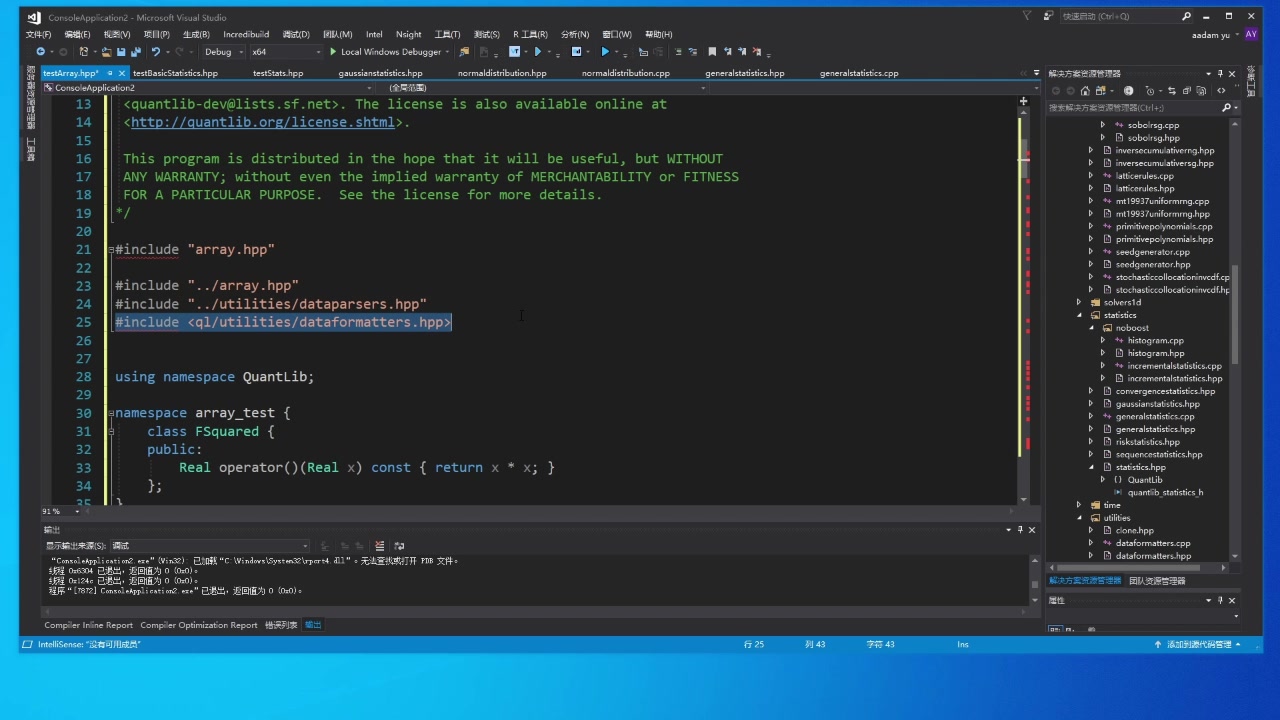Switch to generalstatistics.cpp tab

coord(859,73)
